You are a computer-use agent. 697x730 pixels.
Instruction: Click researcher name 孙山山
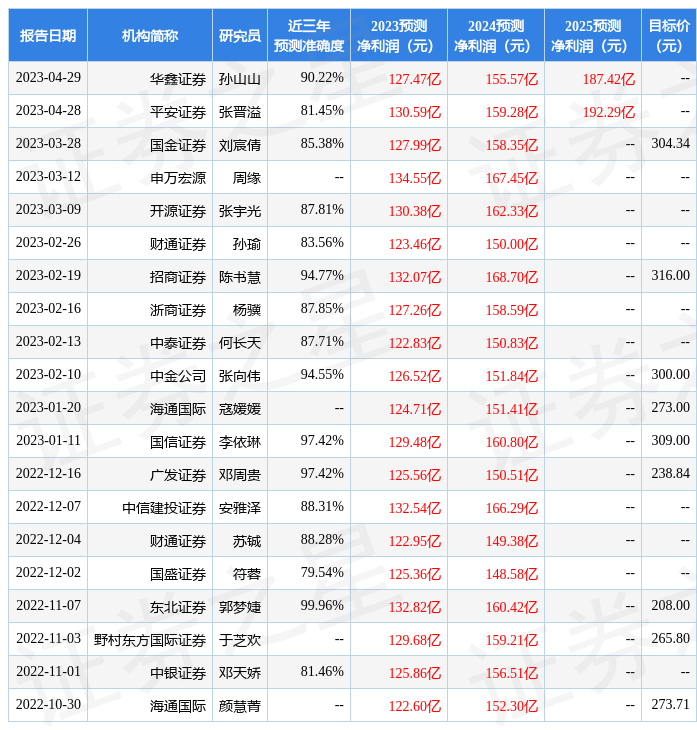click(x=240, y=79)
